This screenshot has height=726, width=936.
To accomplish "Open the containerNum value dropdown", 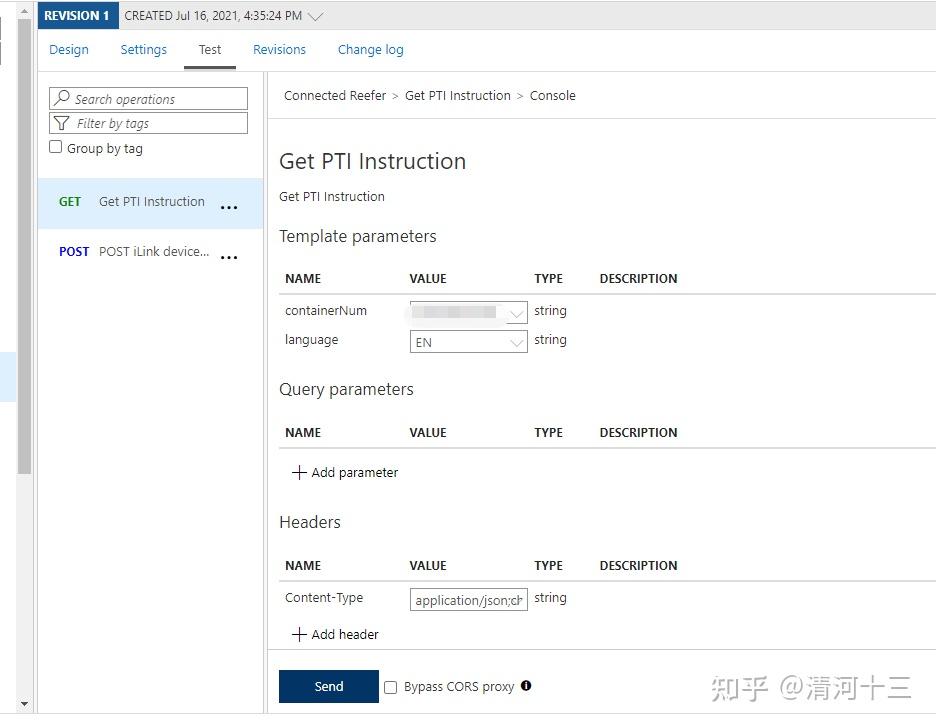I will coord(517,312).
